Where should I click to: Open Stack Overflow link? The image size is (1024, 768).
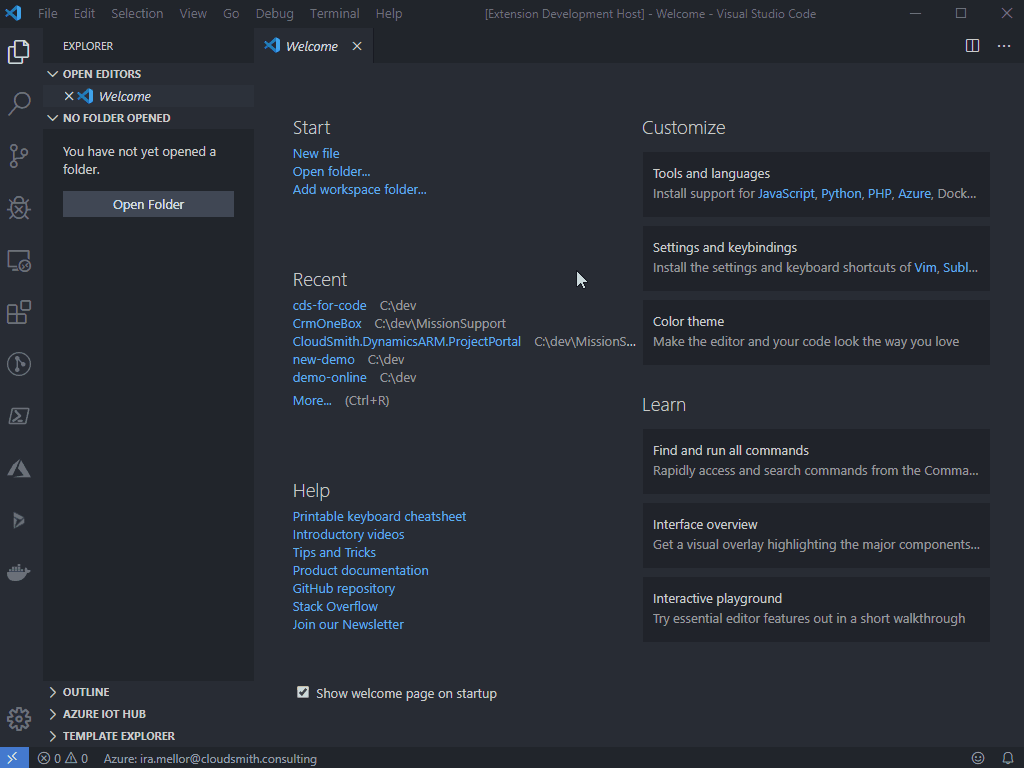335,607
